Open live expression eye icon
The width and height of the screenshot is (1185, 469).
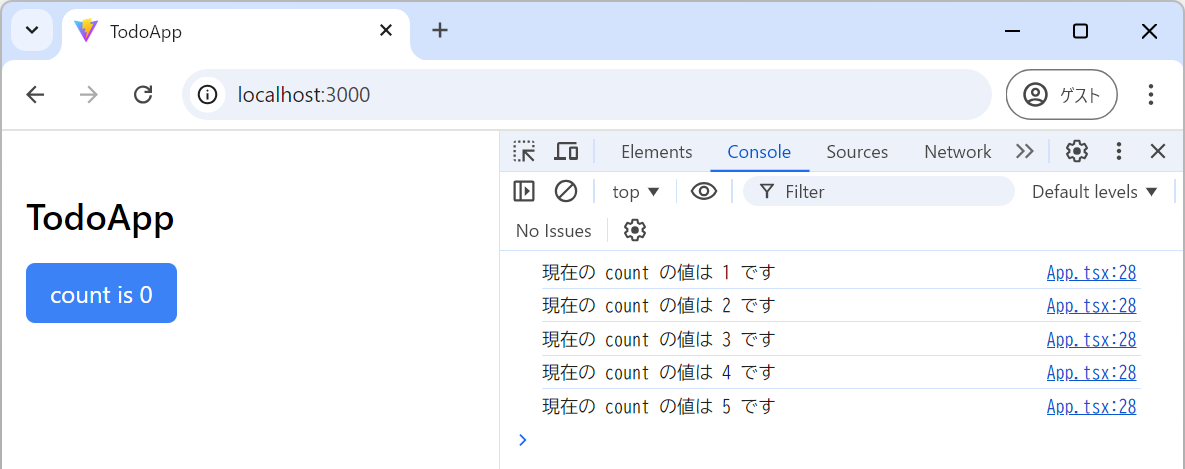pyautogui.click(x=704, y=191)
